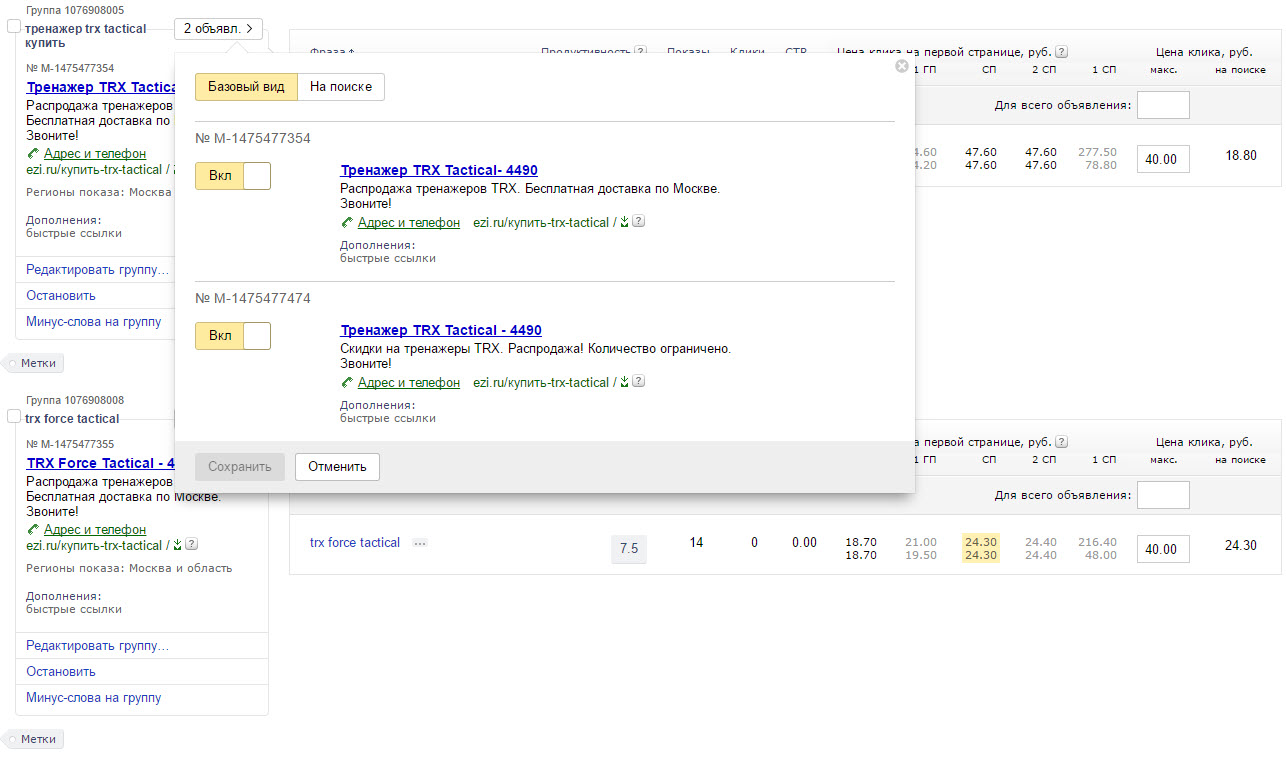
Task: Open Минус-слова на группу for тренажер trx tactical group
Action: 94,322
